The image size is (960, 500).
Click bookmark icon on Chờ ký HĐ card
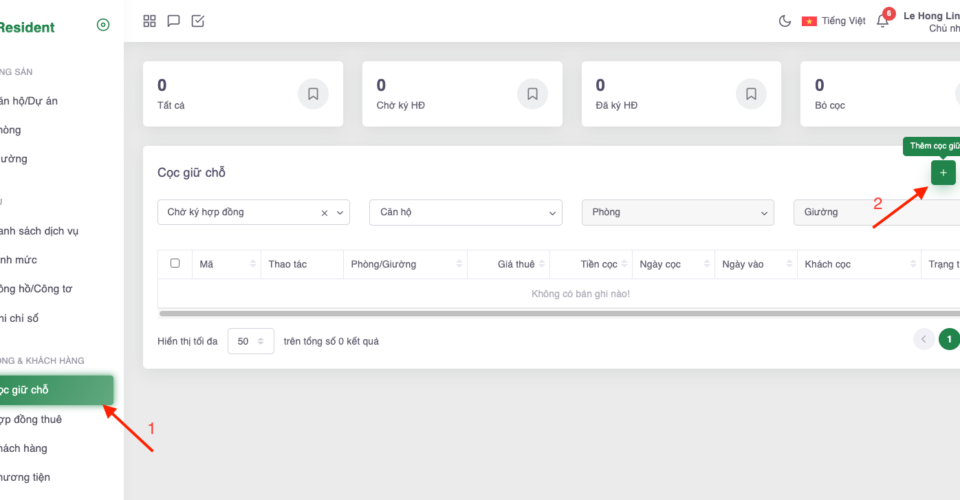pos(532,94)
